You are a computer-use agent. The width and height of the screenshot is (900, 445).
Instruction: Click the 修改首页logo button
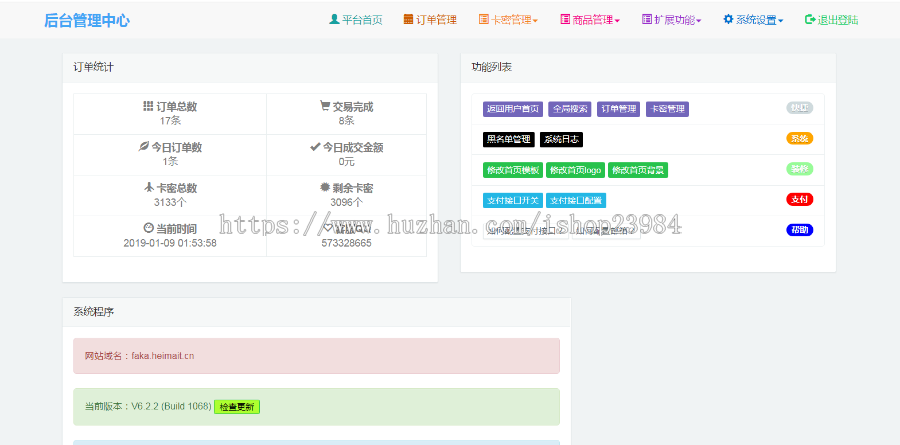point(575,170)
